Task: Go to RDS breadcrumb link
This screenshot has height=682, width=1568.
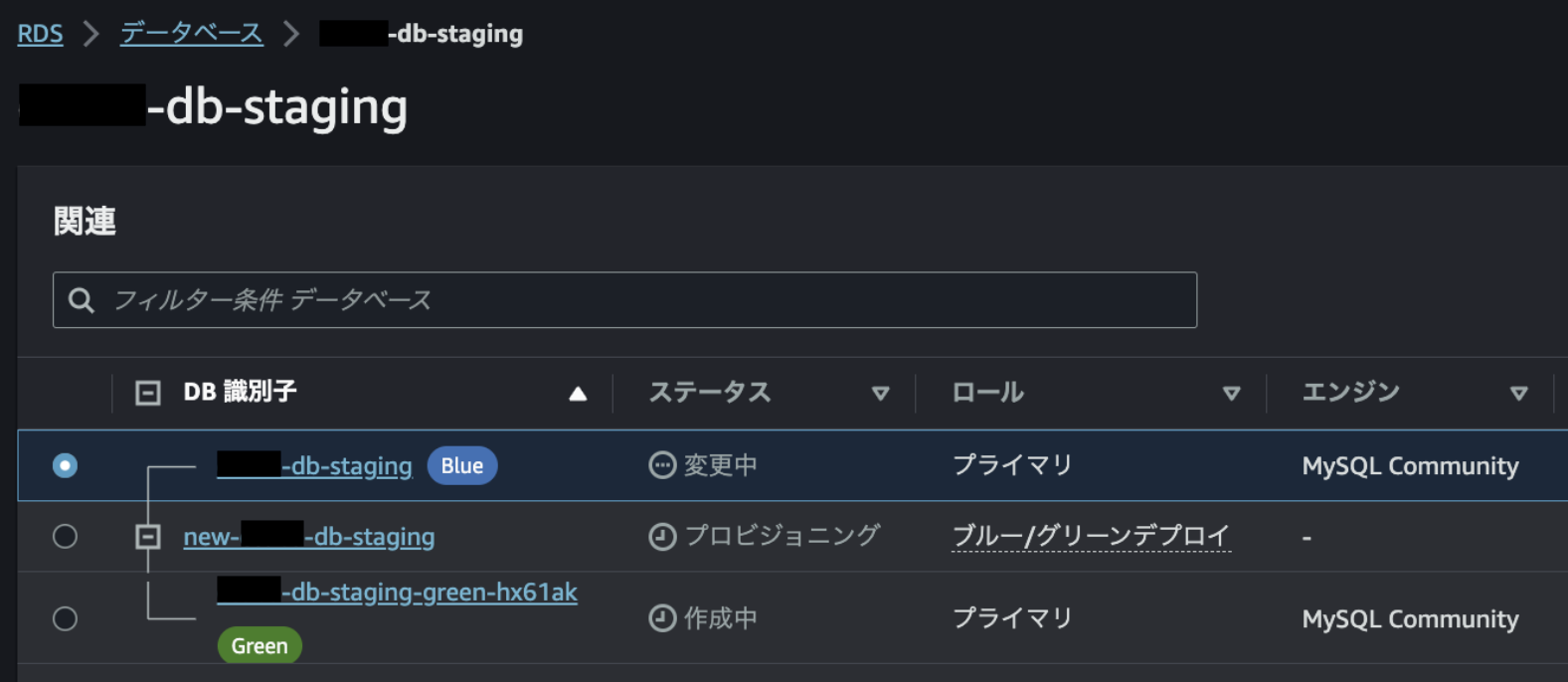Action: click(40, 34)
